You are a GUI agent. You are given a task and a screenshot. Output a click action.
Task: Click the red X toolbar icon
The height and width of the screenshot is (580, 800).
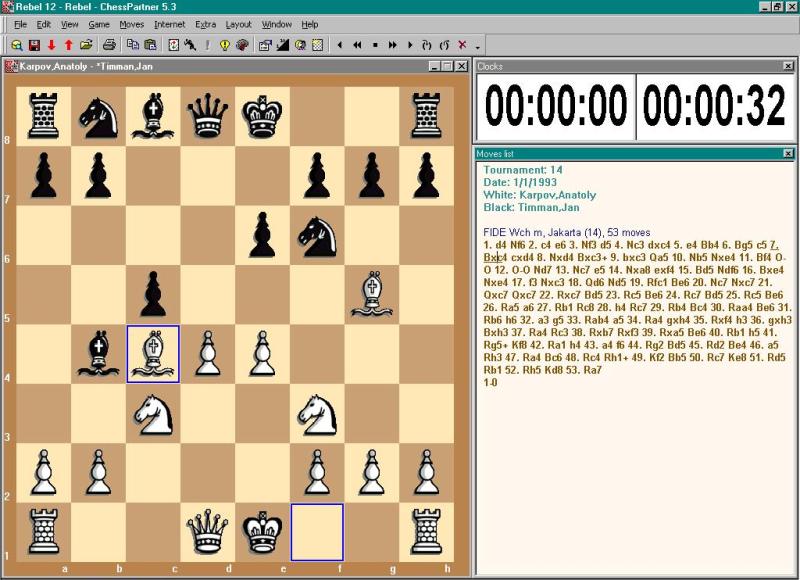click(x=461, y=45)
